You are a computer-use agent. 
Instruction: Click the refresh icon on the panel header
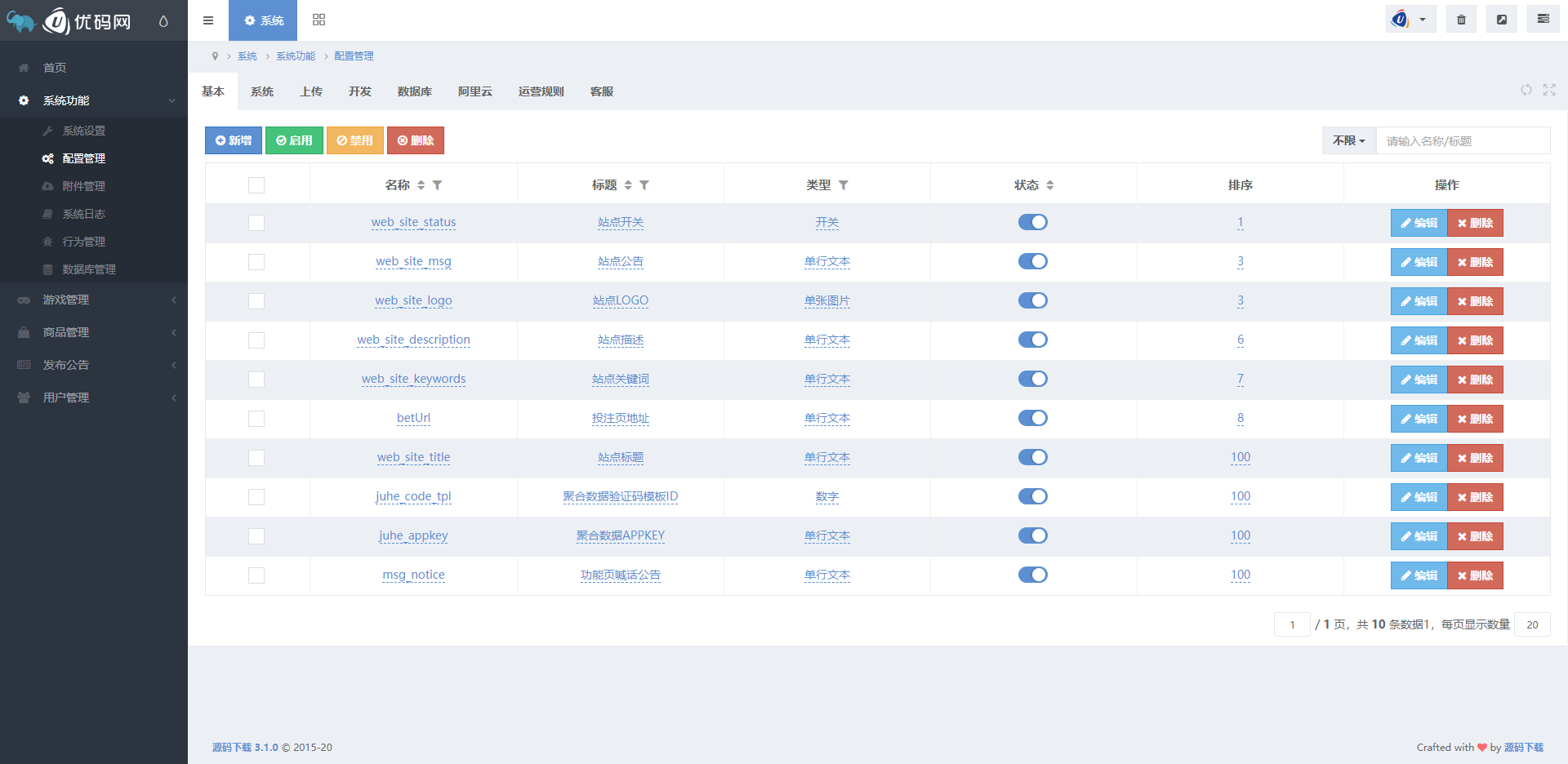coord(1526,91)
